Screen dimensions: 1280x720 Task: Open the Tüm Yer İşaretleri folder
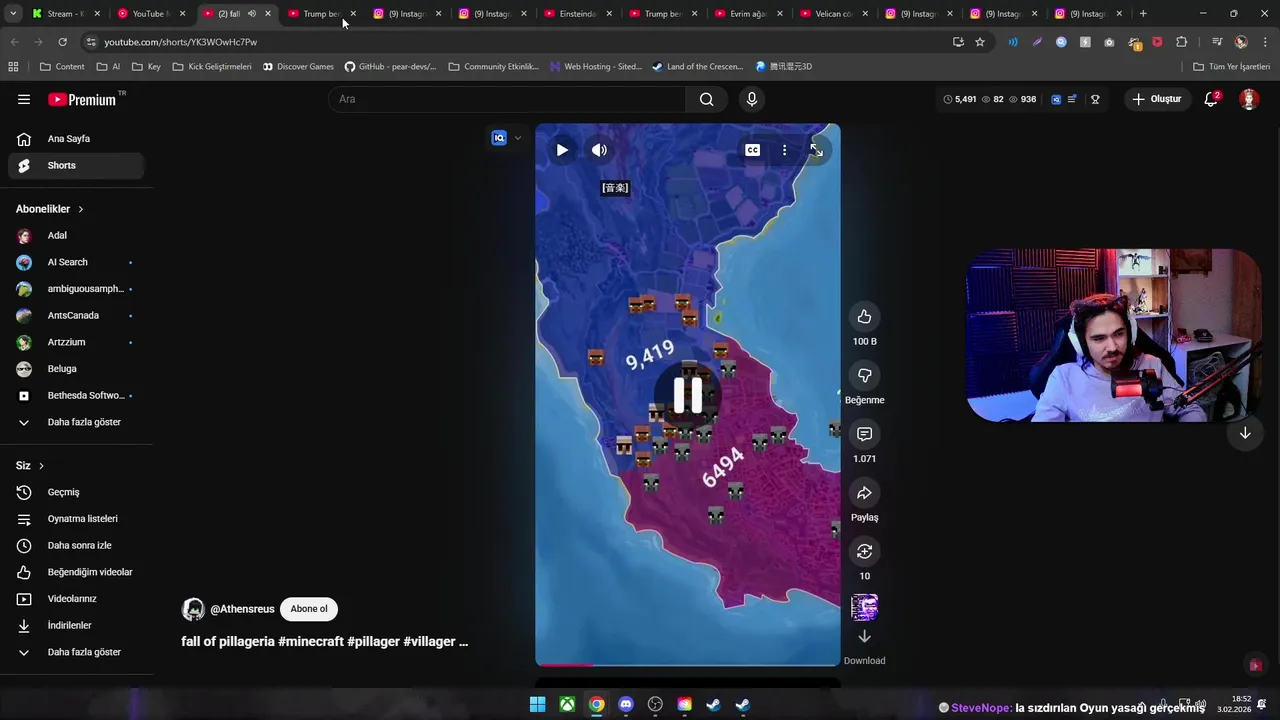[x=1232, y=67]
